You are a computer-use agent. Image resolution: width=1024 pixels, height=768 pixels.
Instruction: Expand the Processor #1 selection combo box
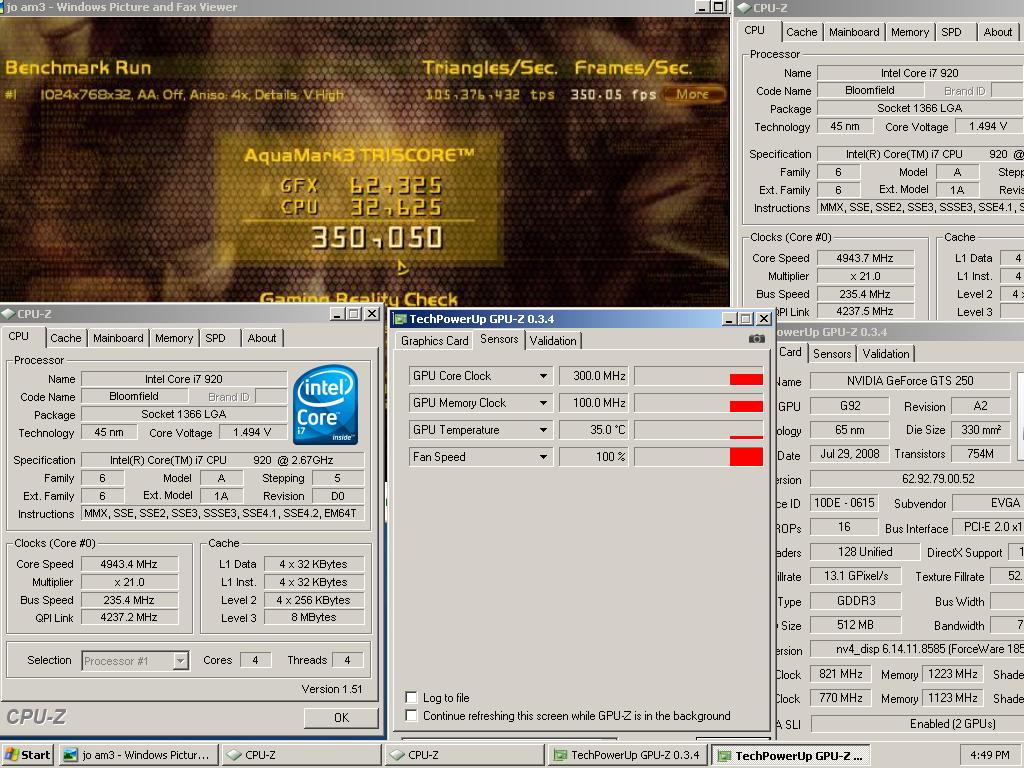[181, 661]
